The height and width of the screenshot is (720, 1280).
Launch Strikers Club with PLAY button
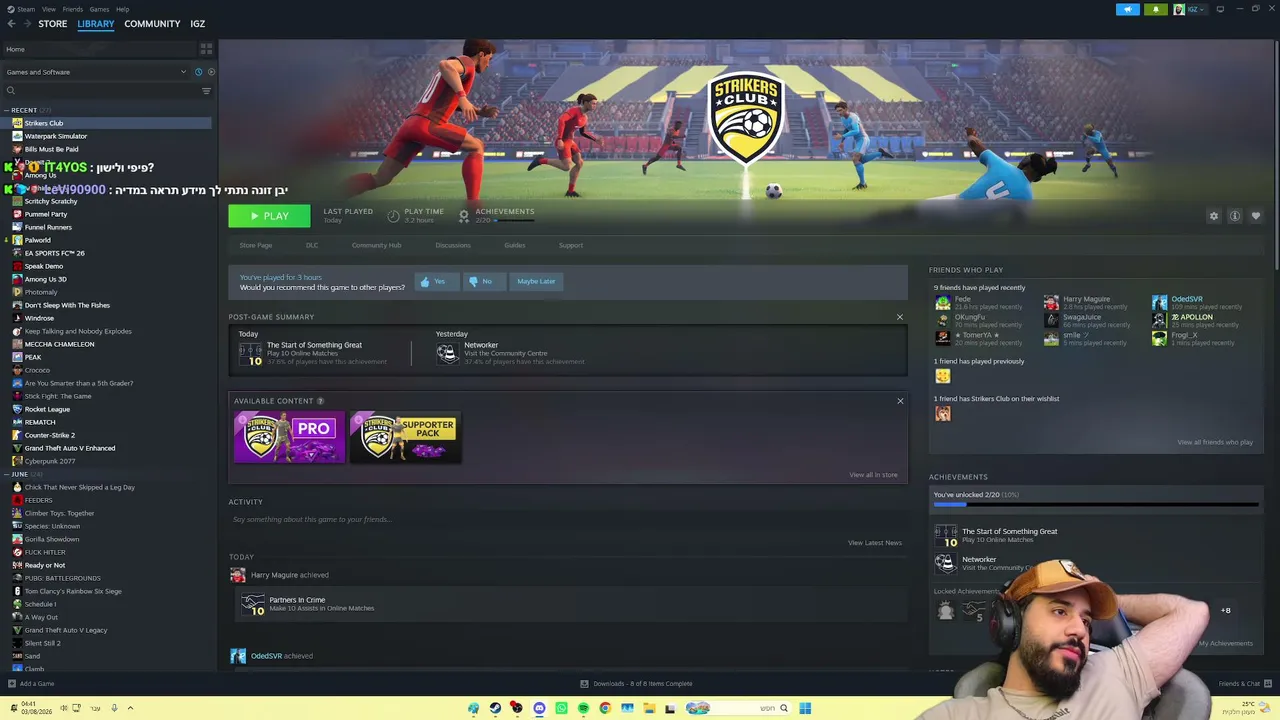click(x=269, y=216)
